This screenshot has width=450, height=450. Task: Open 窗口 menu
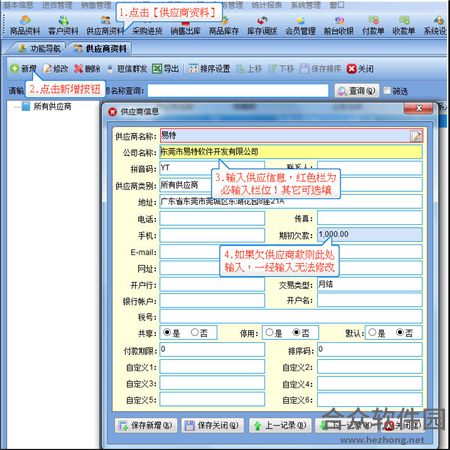coord(337,5)
